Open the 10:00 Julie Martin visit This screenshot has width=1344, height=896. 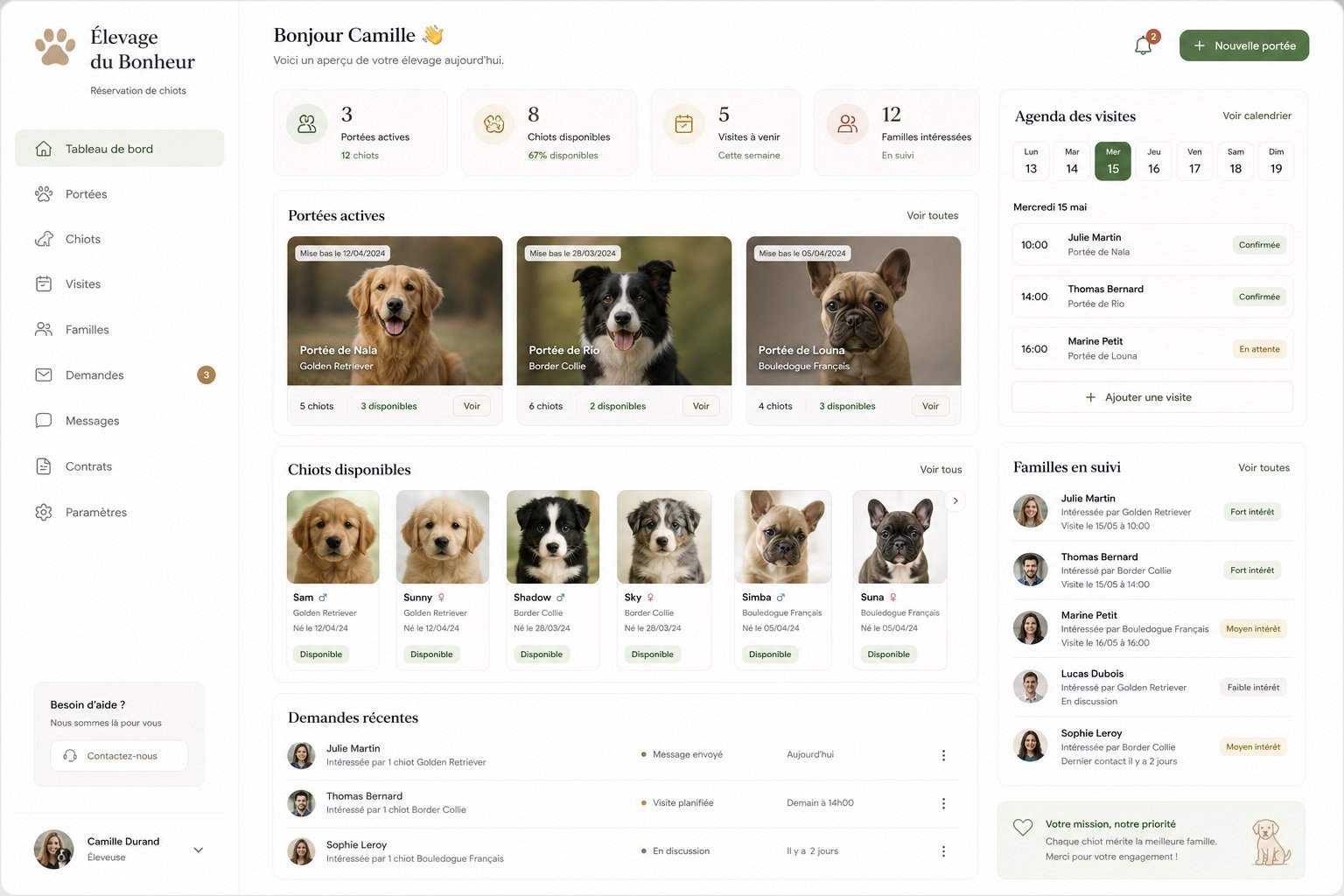1151,245
